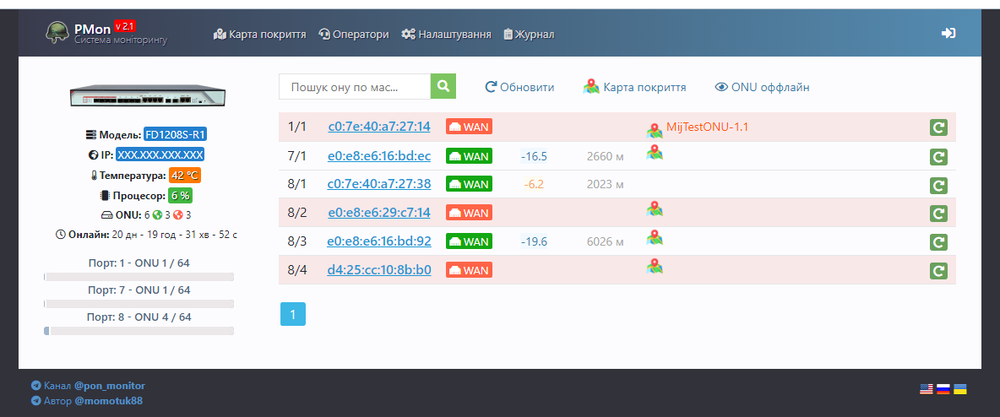Open ONU link c0:7e:40:a7:27:14
The width and height of the screenshot is (1000, 417).
[x=378, y=127]
